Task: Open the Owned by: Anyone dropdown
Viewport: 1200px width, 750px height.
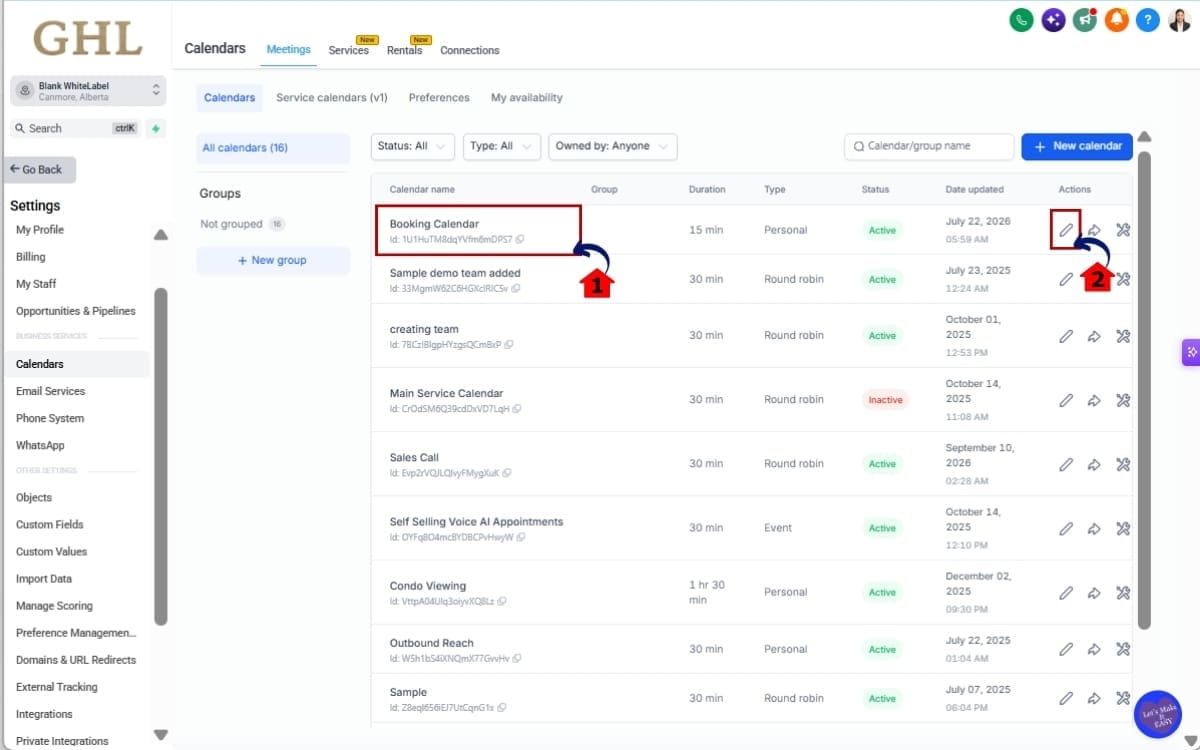Action: click(612, 146)
